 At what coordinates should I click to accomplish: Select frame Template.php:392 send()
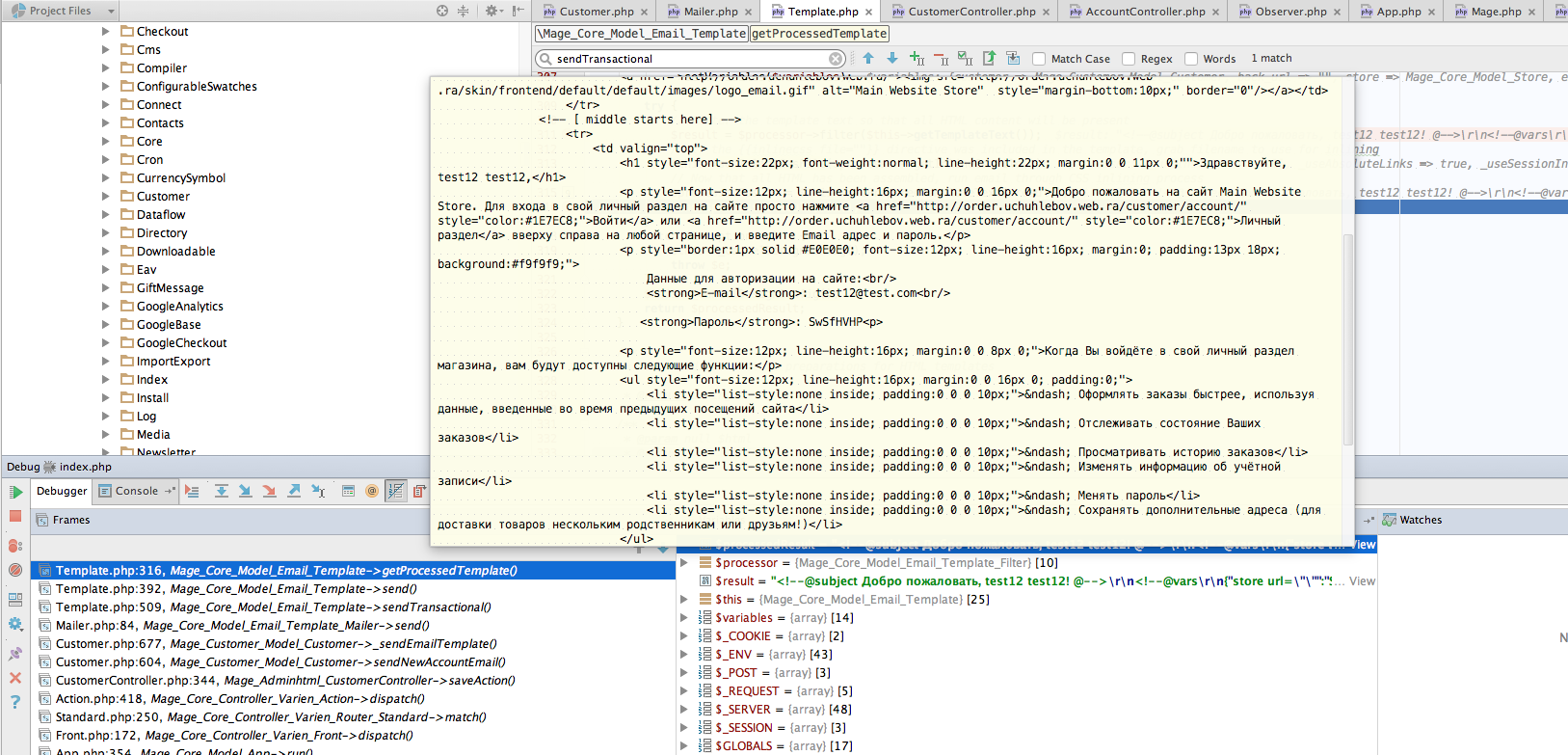click(x=355, y=589)
